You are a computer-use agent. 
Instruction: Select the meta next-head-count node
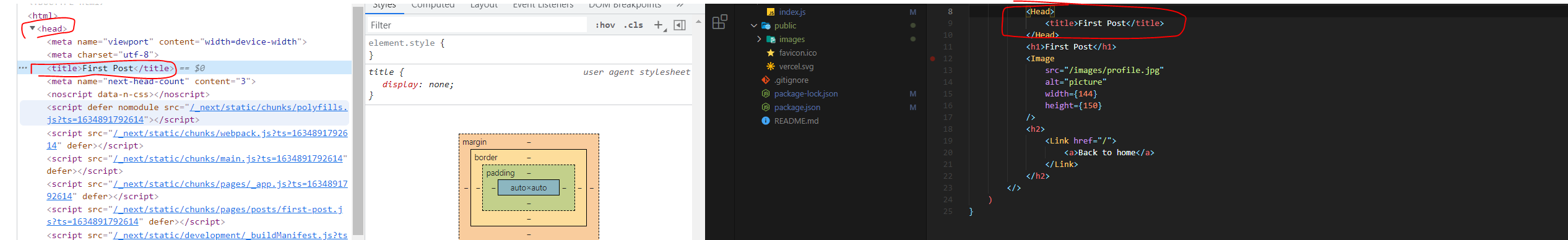point(151,81)
